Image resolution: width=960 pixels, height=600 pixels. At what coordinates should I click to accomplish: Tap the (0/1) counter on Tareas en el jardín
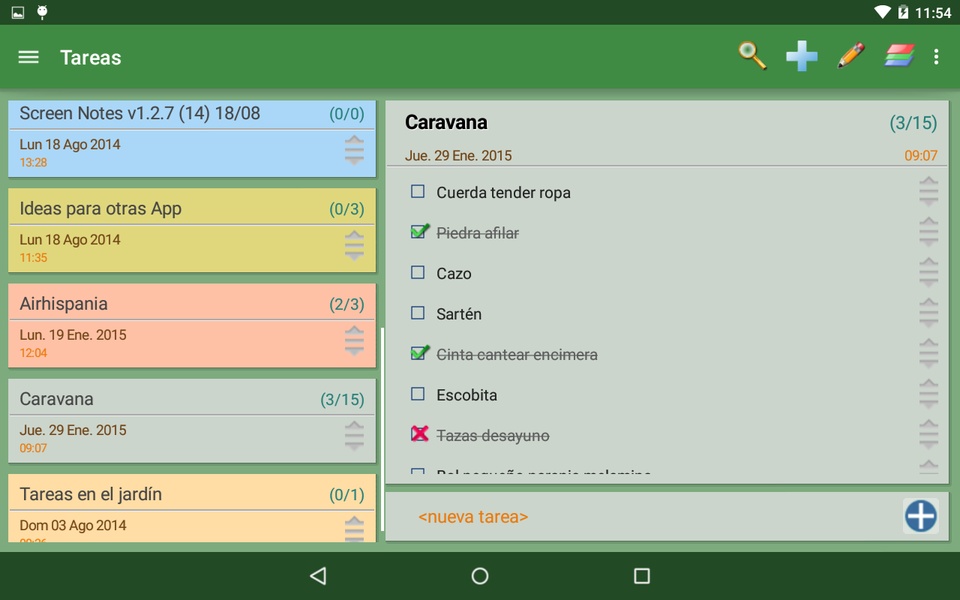[347, 495]
